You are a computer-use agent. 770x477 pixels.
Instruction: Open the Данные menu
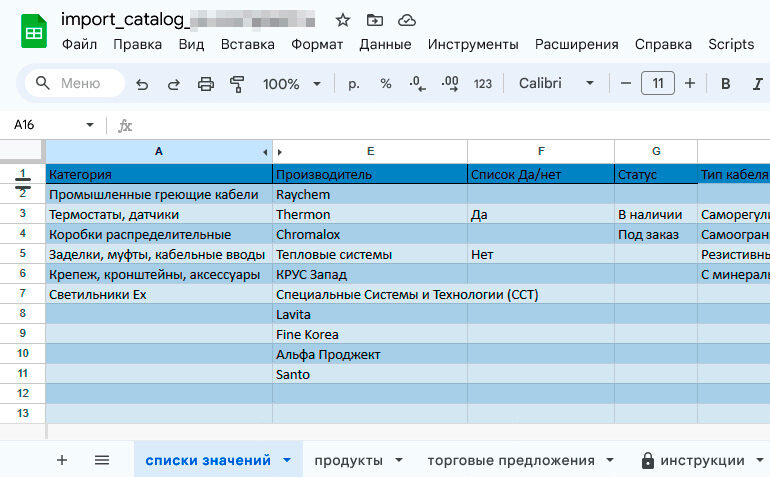(385, 44)
